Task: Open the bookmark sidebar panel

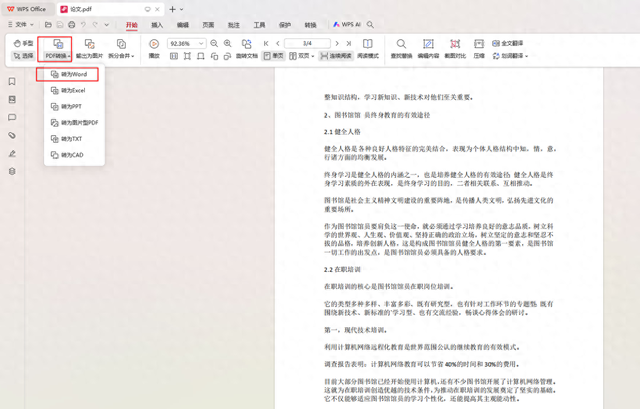Action: [x=12, y=82]
